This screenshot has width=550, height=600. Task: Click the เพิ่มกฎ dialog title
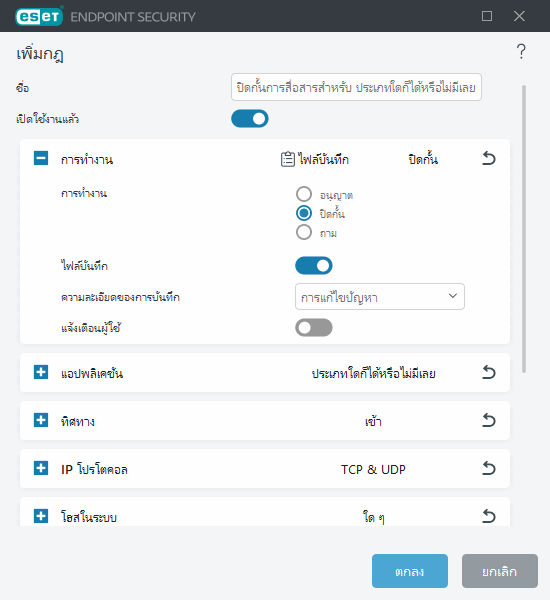(40, 54)
